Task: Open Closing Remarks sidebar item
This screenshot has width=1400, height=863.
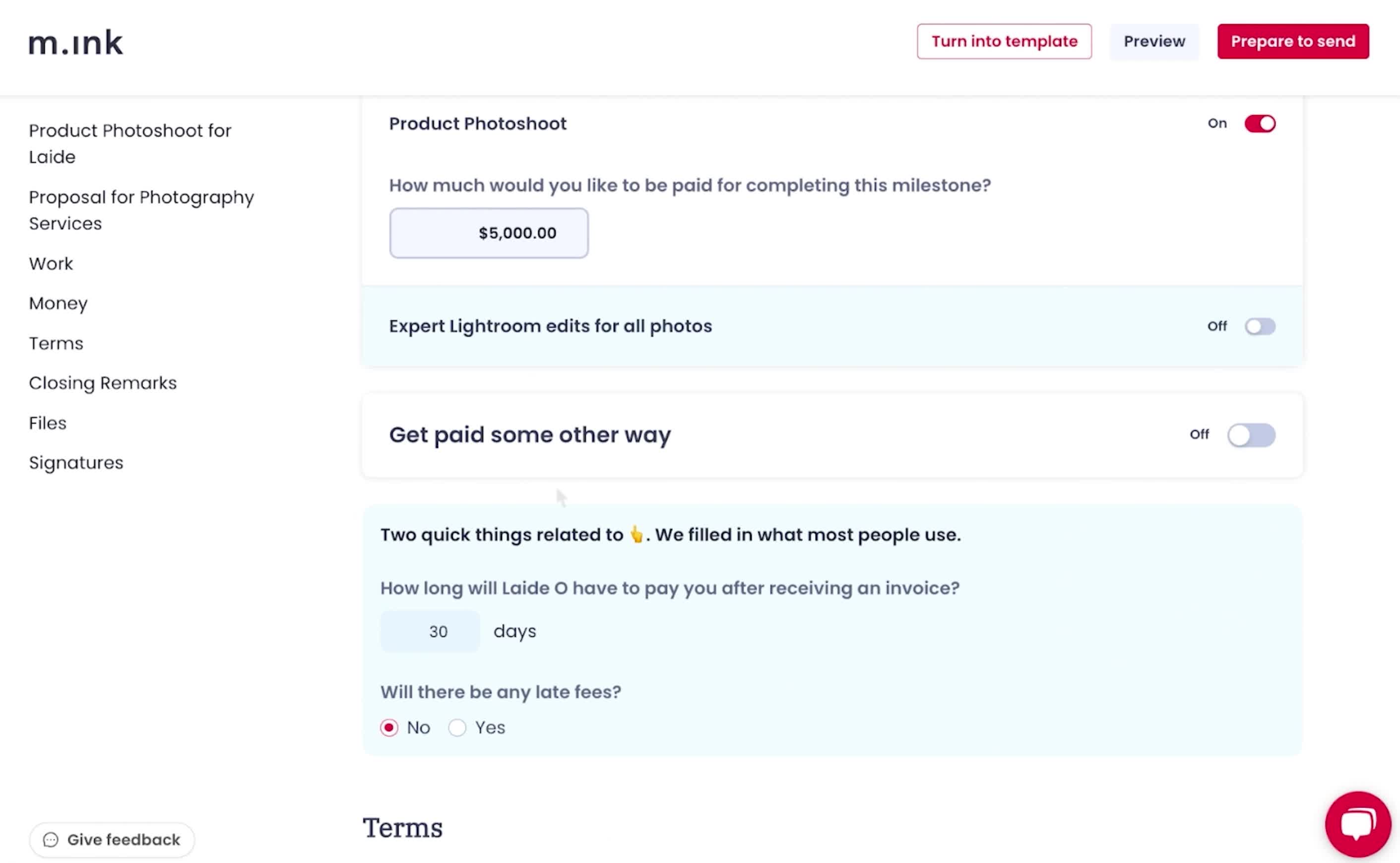Action: click(x=103, y=383)
